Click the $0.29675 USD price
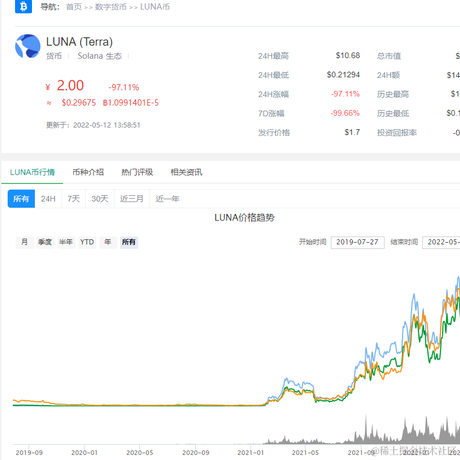The width and height of the screenshot is (460, 460). (79, 103)
